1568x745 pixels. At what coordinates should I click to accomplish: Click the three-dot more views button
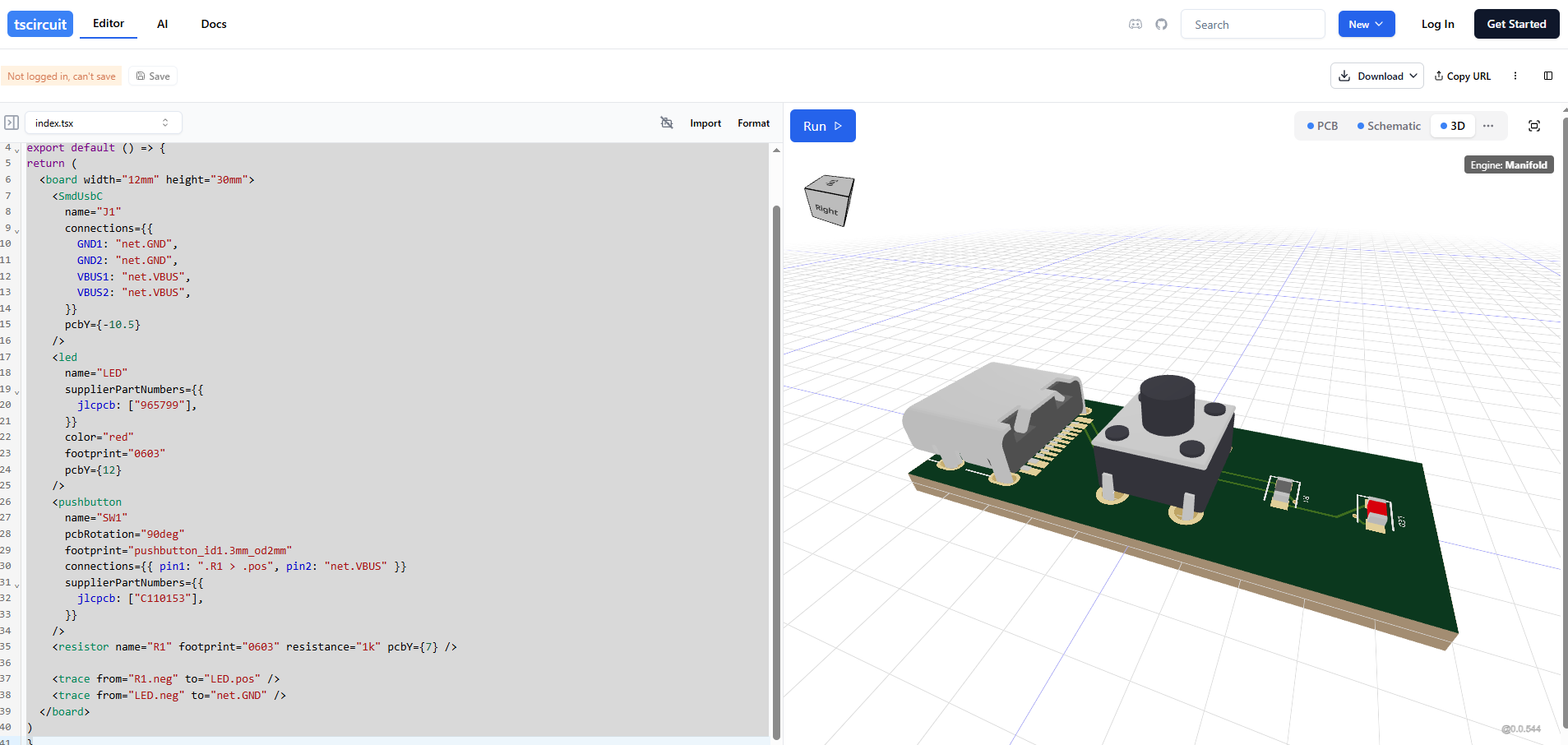tap(1488, 126)
